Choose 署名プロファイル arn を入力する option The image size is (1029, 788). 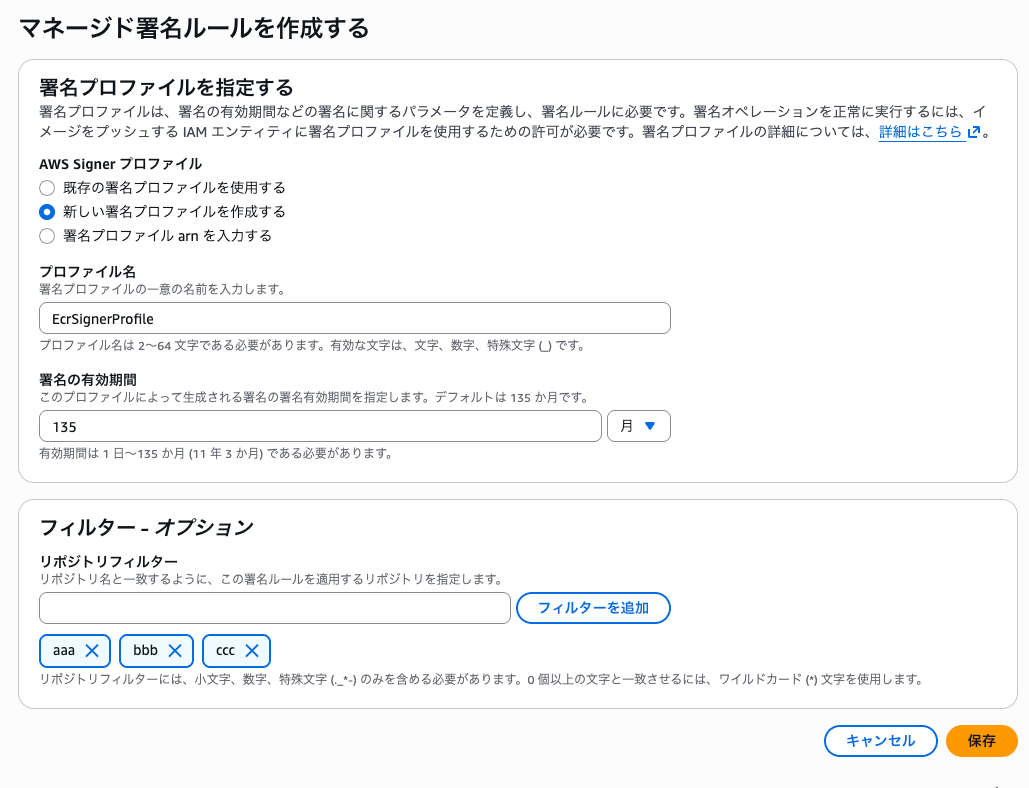pyautogui.click(x=46, y=236)
